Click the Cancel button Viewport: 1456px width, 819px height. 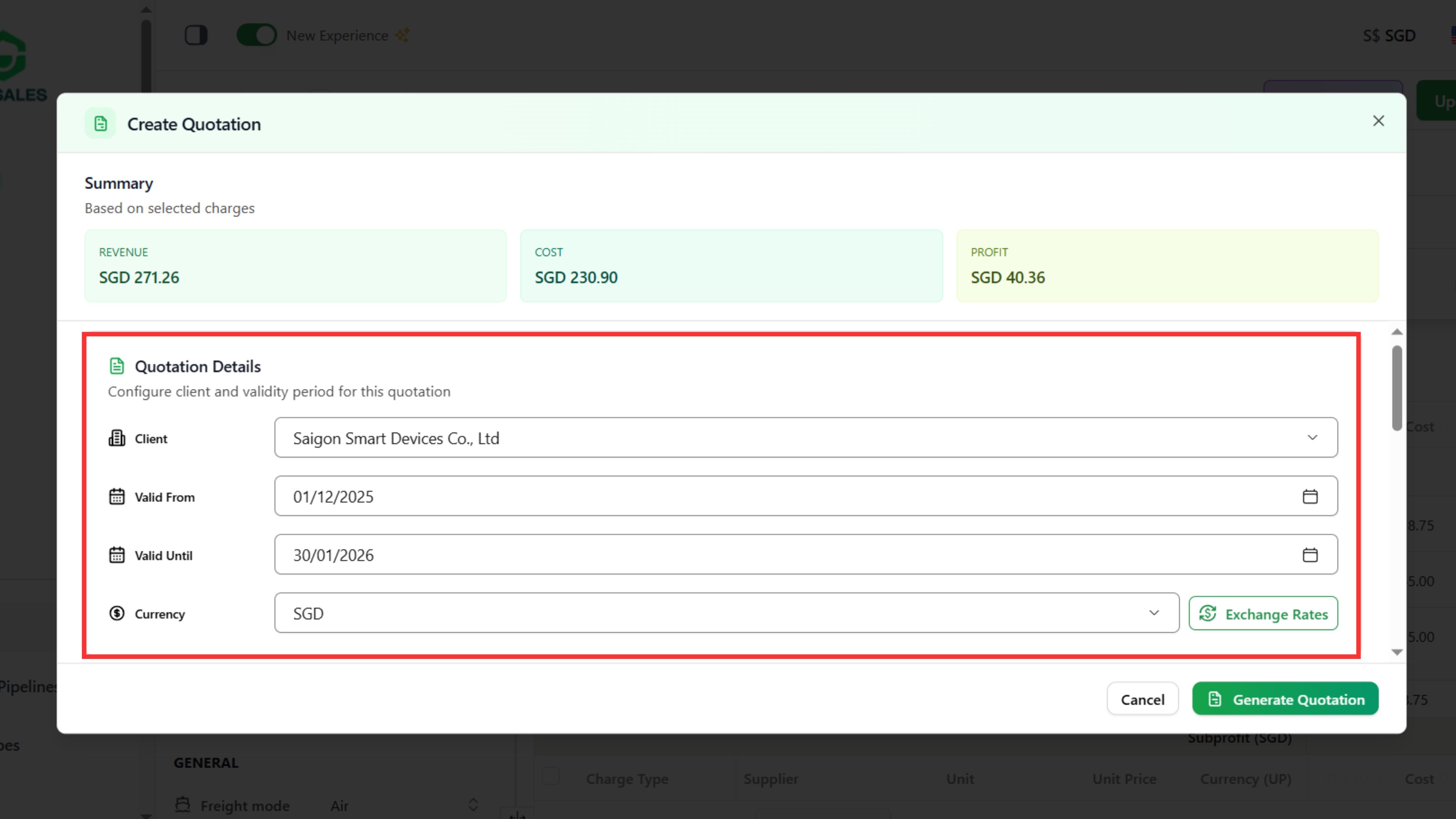1142,699
